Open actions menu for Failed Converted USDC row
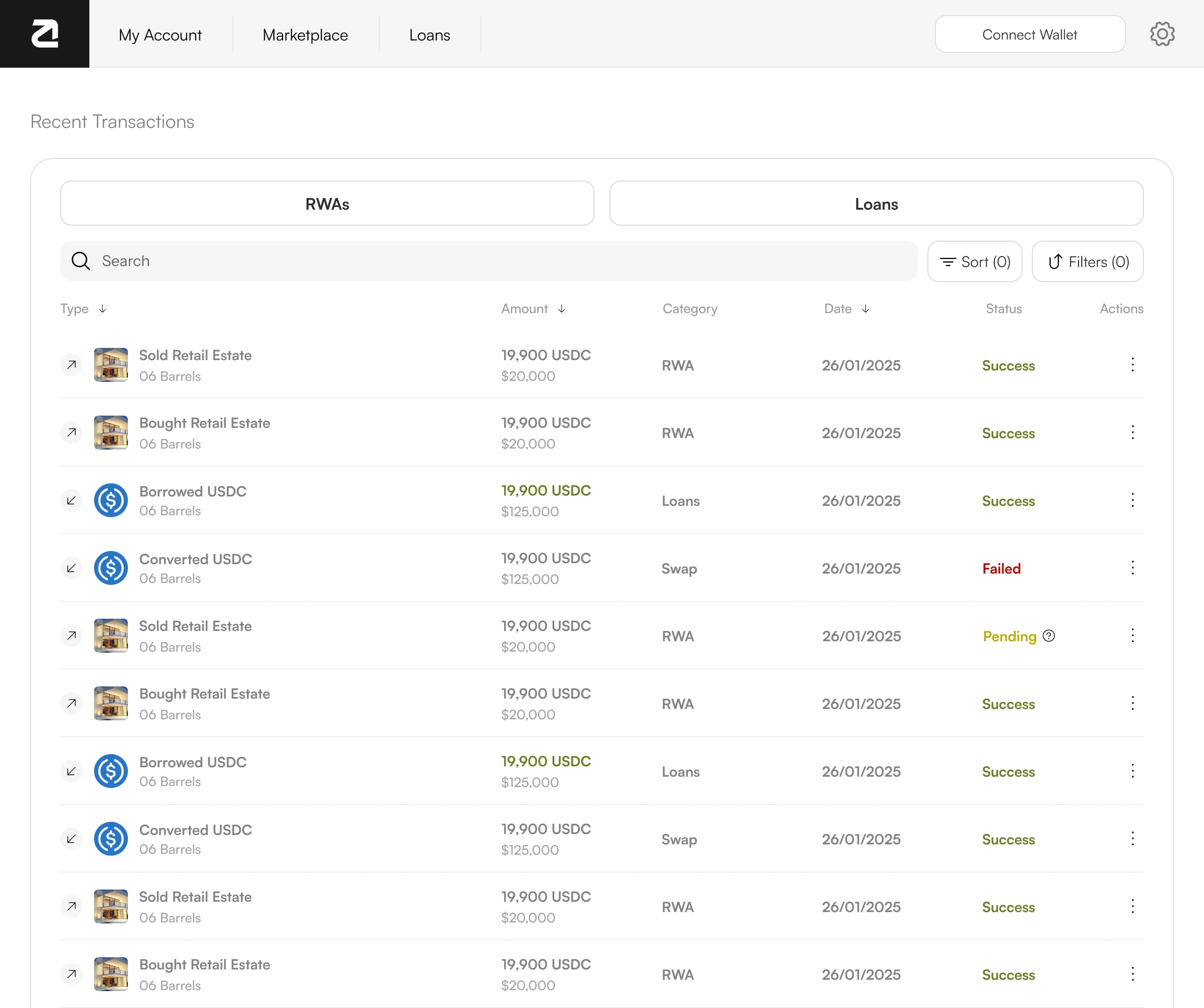This screenshot has height=1008, width=1204. pos(1133,568)
